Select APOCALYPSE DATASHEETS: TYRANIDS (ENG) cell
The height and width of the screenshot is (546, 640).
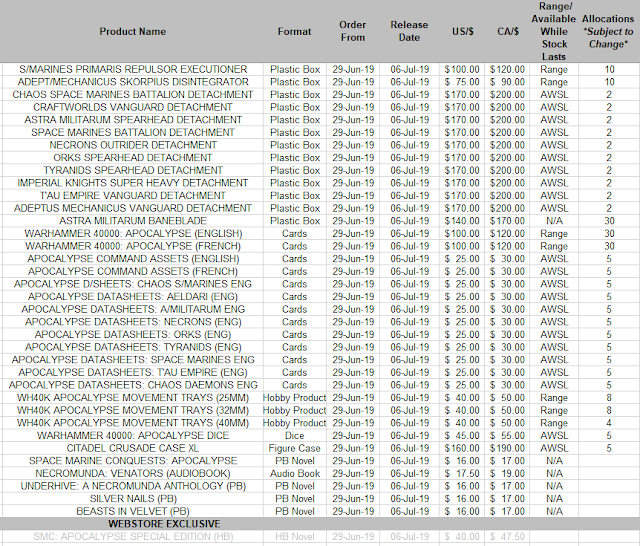click(x=133, y=347)
